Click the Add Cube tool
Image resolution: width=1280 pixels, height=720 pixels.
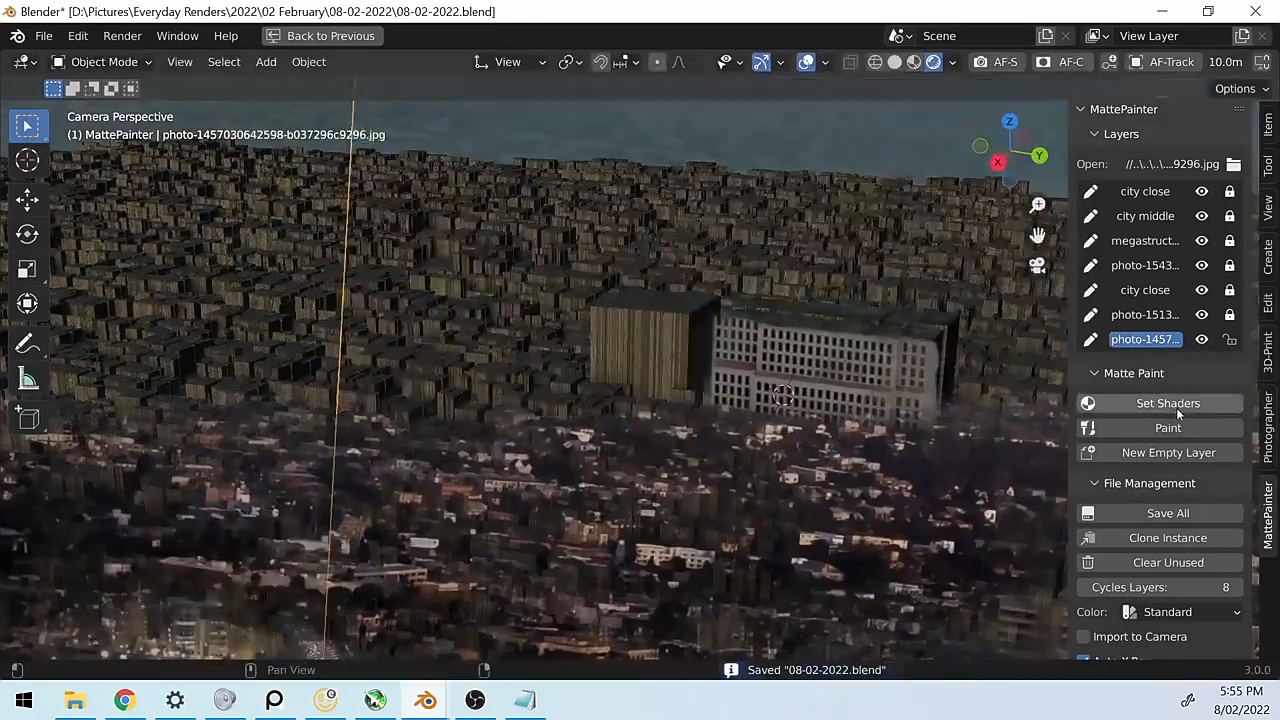[27, 418]
